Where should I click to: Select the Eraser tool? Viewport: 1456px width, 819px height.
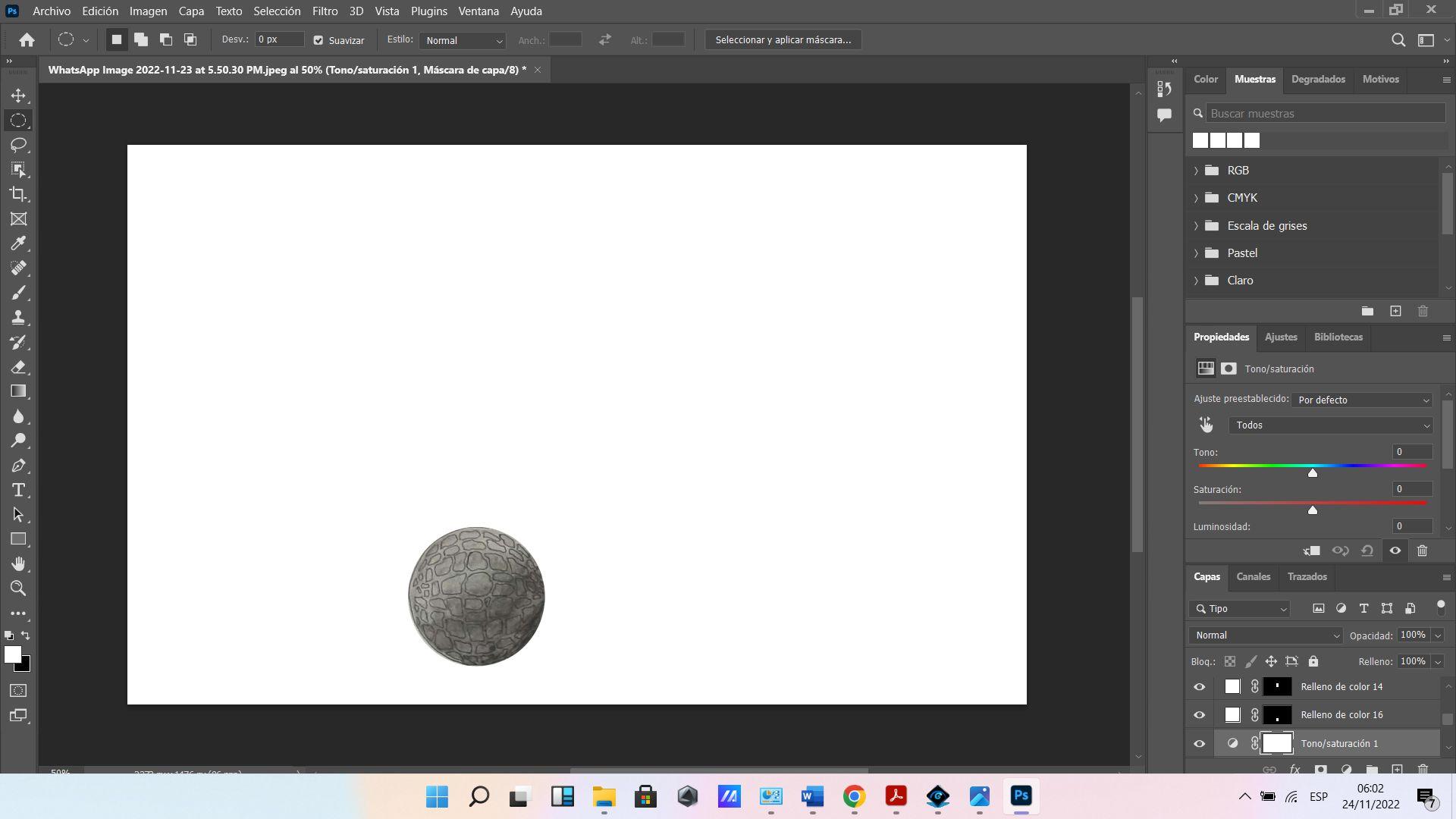coord(18,367)
